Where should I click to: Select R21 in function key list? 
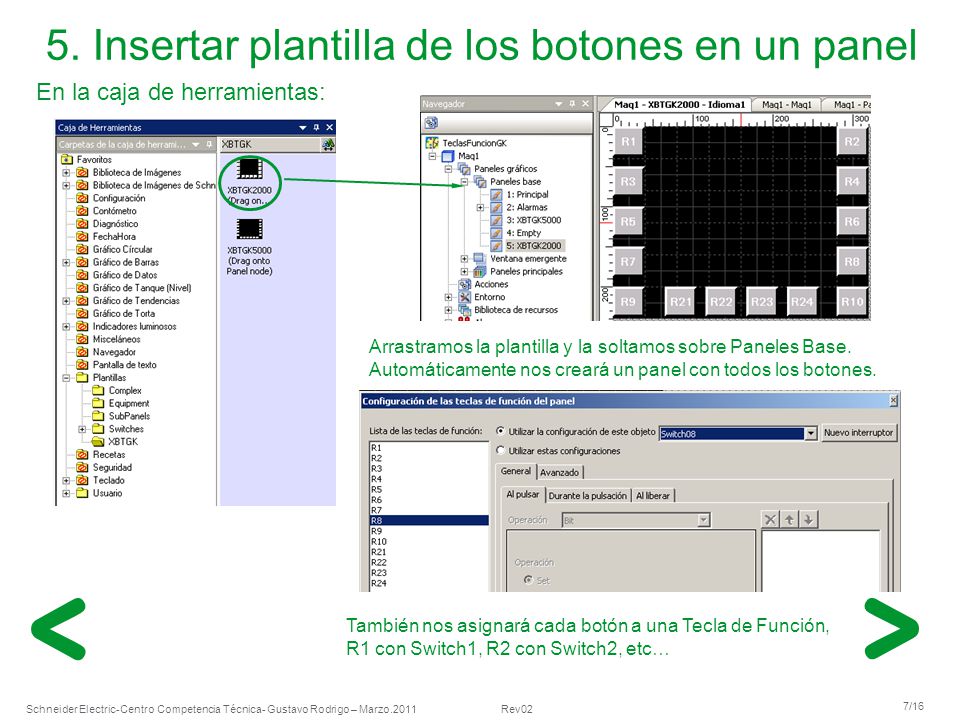point(429,552)
